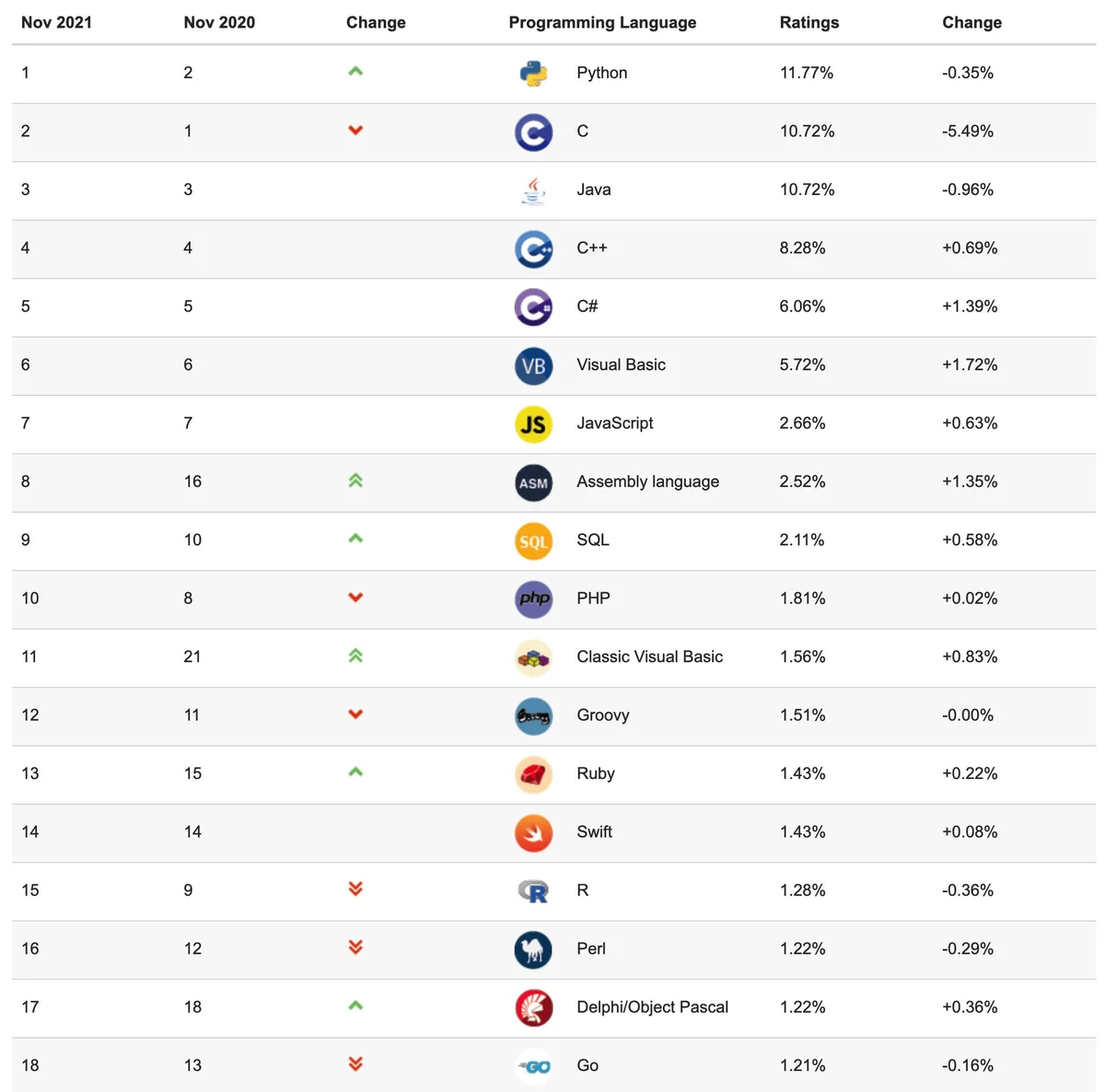Click the red down arrow in C row

pyautogui.click(x=355, y=131)
